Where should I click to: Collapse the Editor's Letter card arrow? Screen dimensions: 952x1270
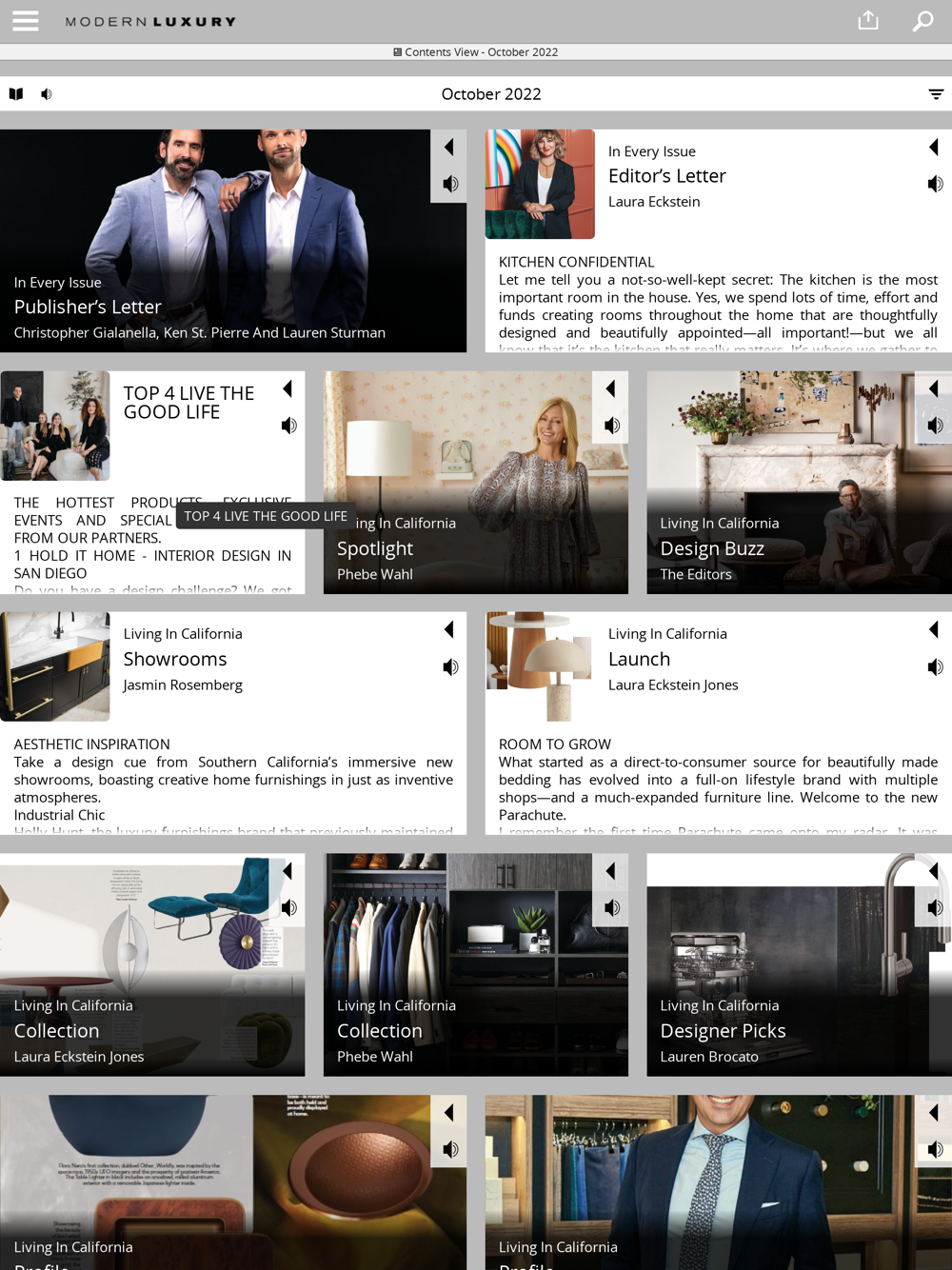pyautogui.click(x=934, y=148)
